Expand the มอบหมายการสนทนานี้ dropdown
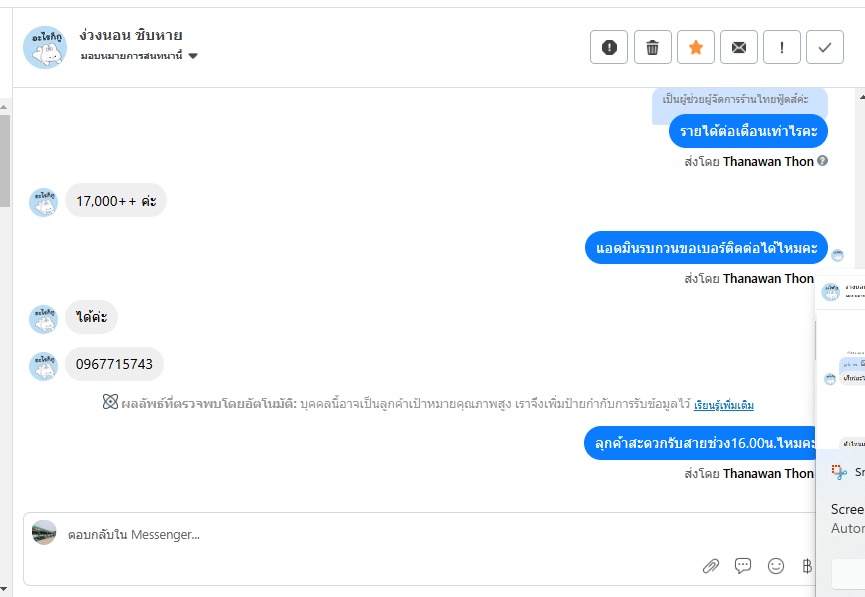 (193, 56)
